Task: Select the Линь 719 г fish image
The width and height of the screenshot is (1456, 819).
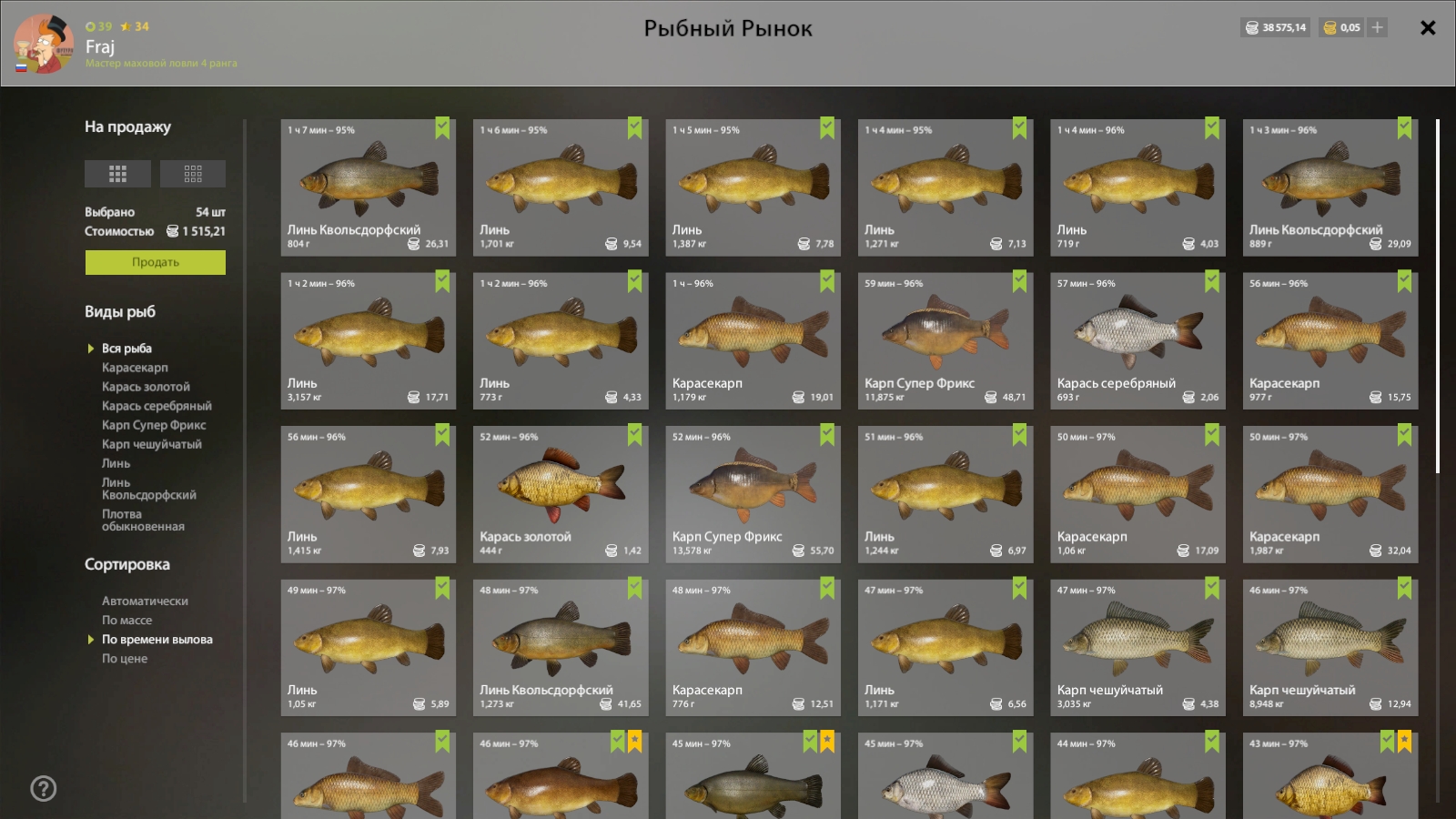Action: [x=1137, y=178]
